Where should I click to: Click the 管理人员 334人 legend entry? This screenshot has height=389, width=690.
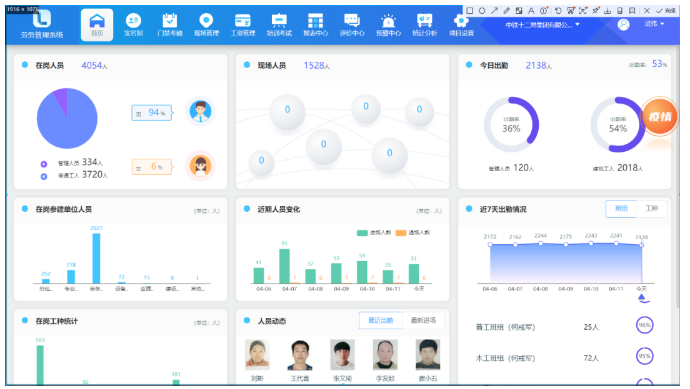pyautogui.click(x=72, y=163)
